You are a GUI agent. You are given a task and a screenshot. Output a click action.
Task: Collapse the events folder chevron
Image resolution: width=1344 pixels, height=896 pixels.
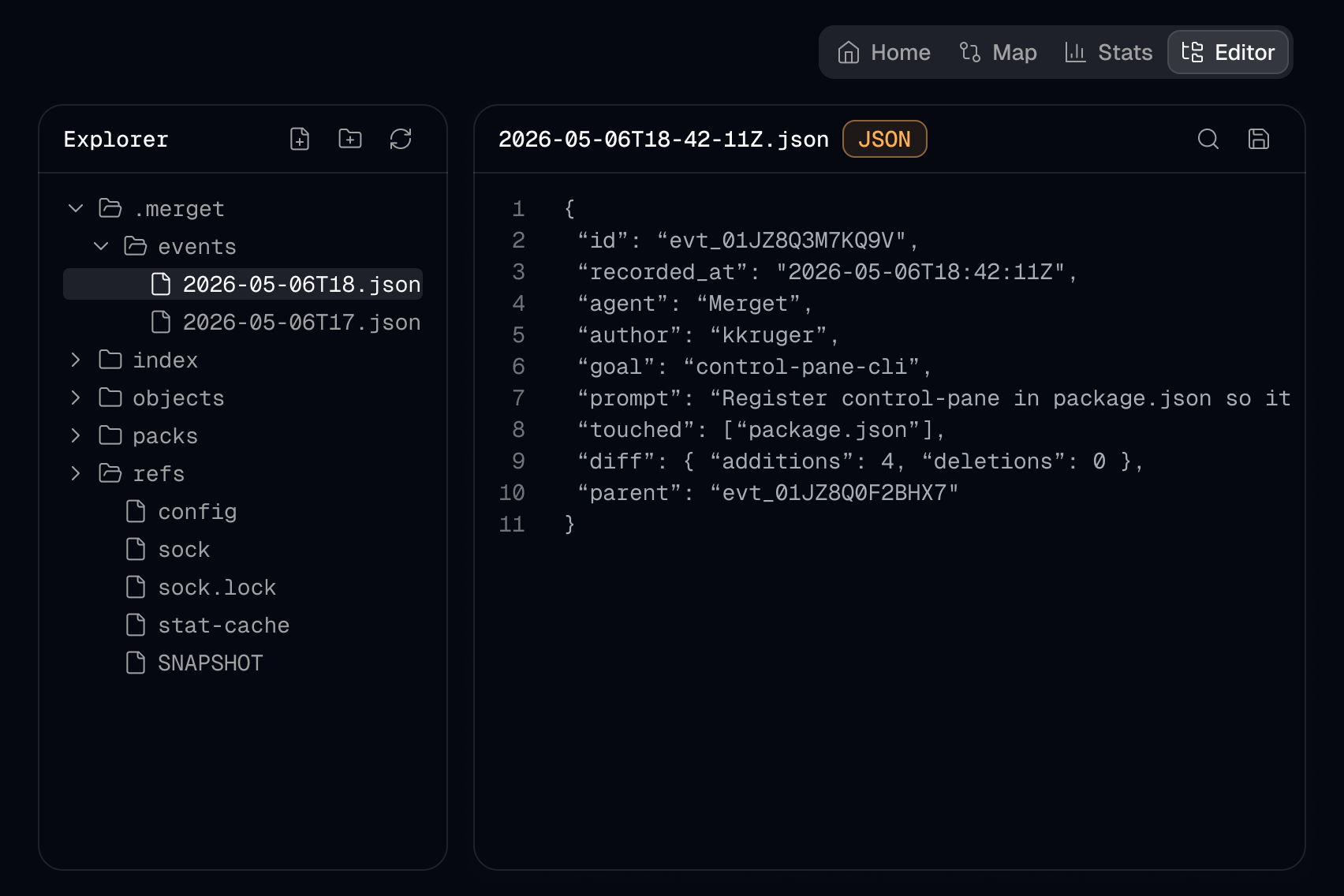(101, 246)
